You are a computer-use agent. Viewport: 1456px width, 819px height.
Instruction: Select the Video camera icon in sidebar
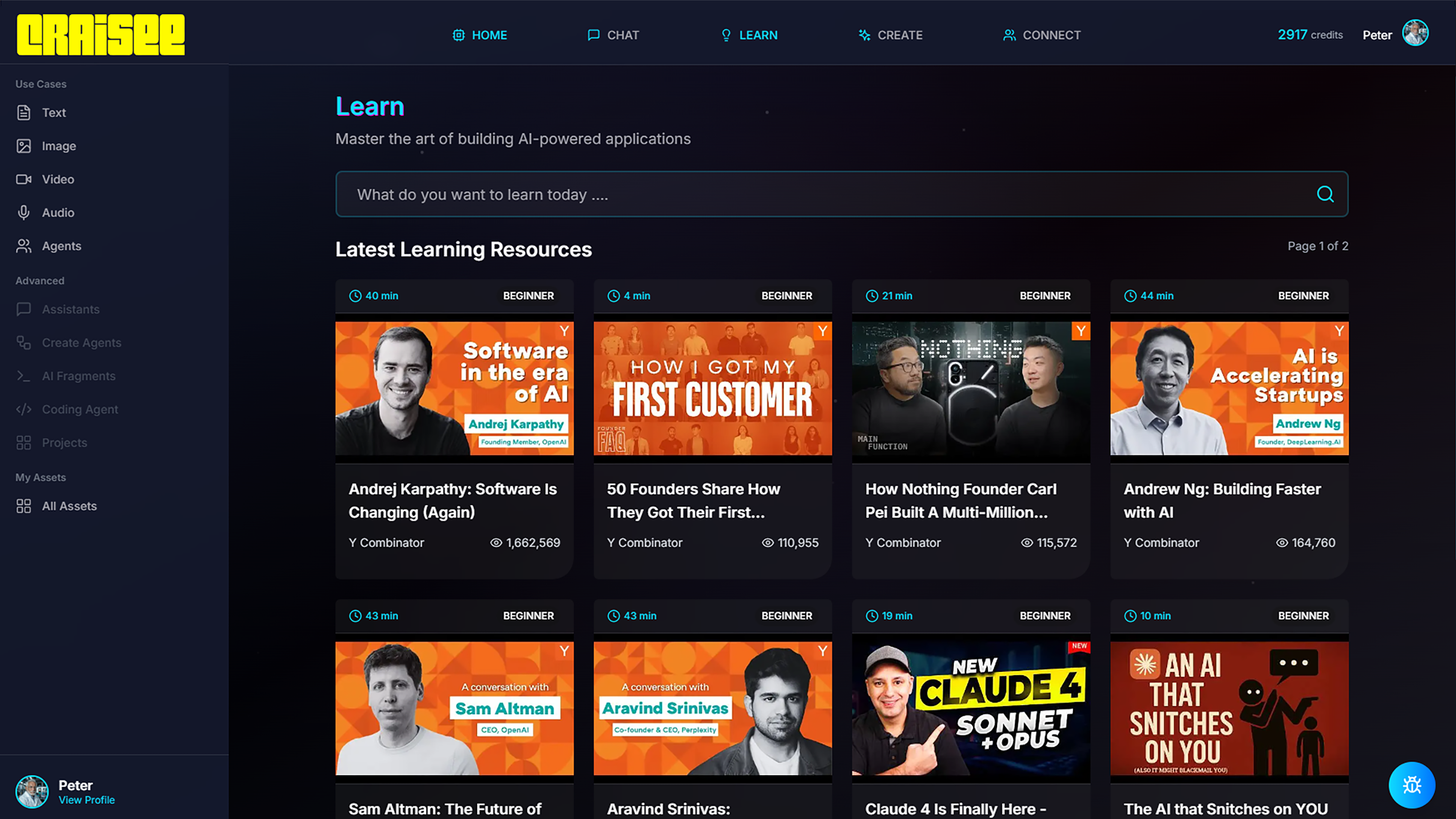click(x=23, y=179)
